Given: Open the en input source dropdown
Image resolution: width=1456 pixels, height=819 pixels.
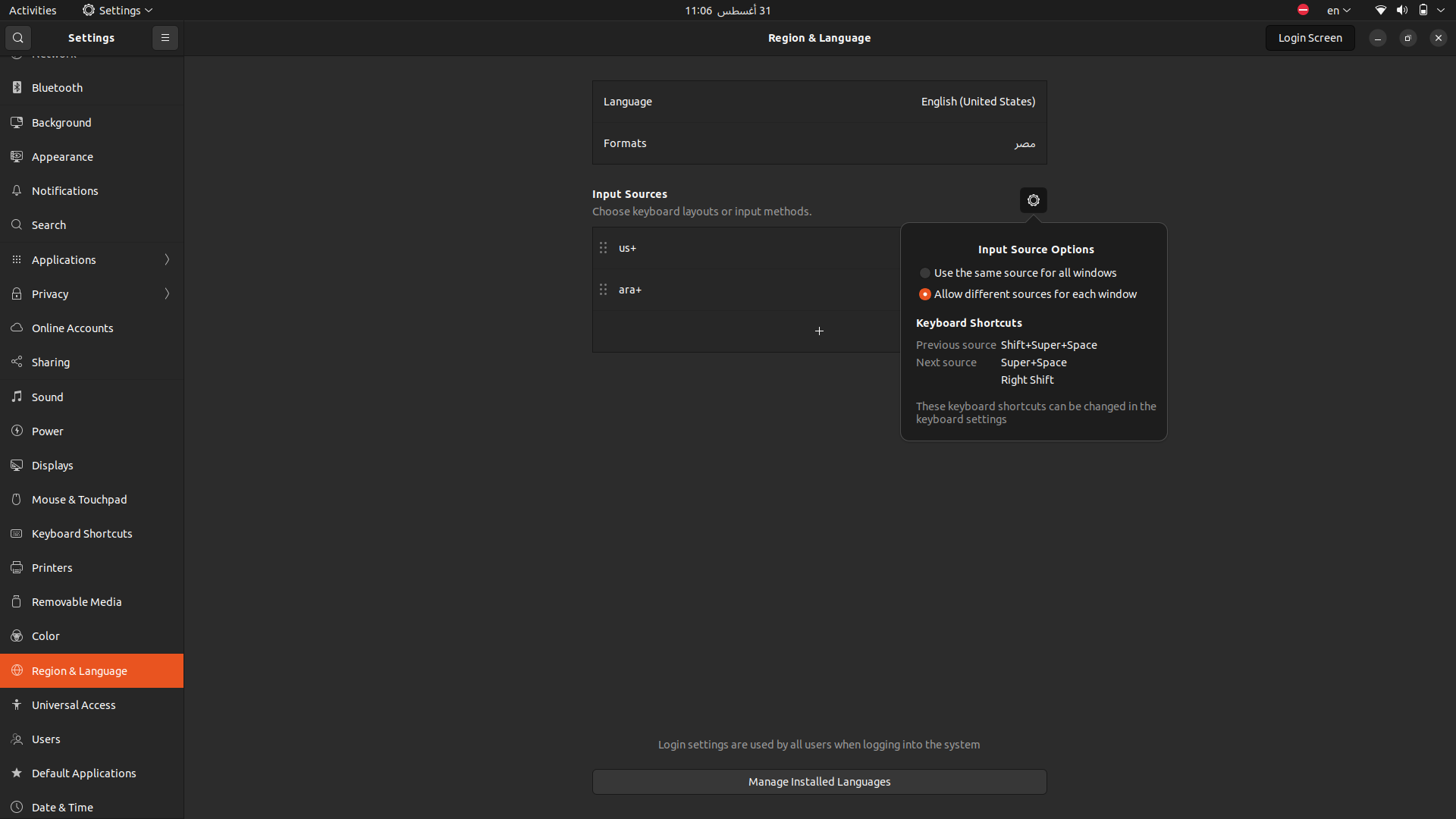Looking at the screenshot, I should [x=1338, y=11].
